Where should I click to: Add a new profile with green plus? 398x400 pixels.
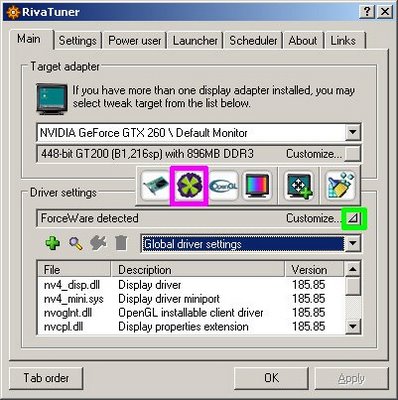[x=52, y=243]
